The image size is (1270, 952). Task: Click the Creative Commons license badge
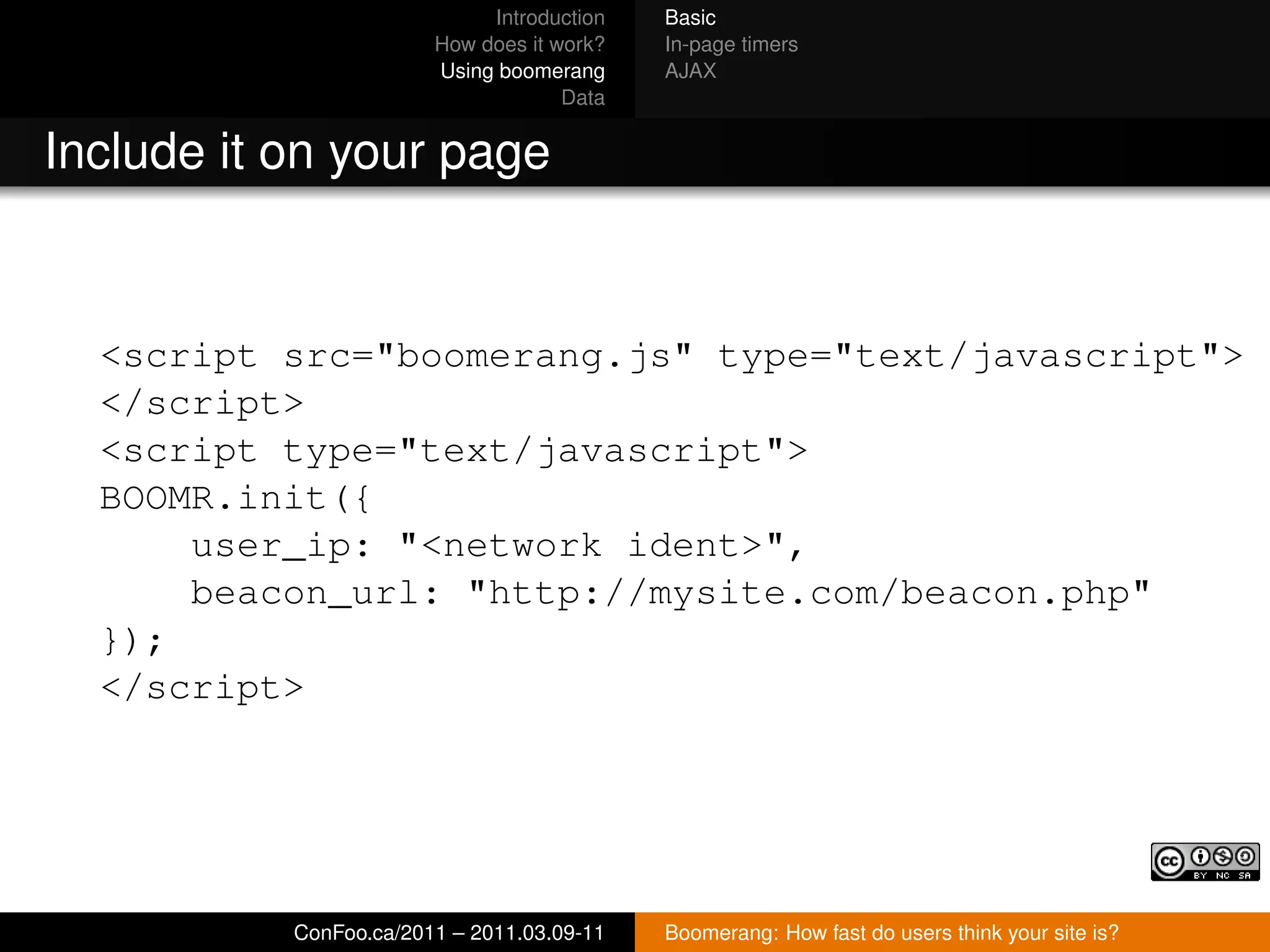click(x=1205, y=862)
